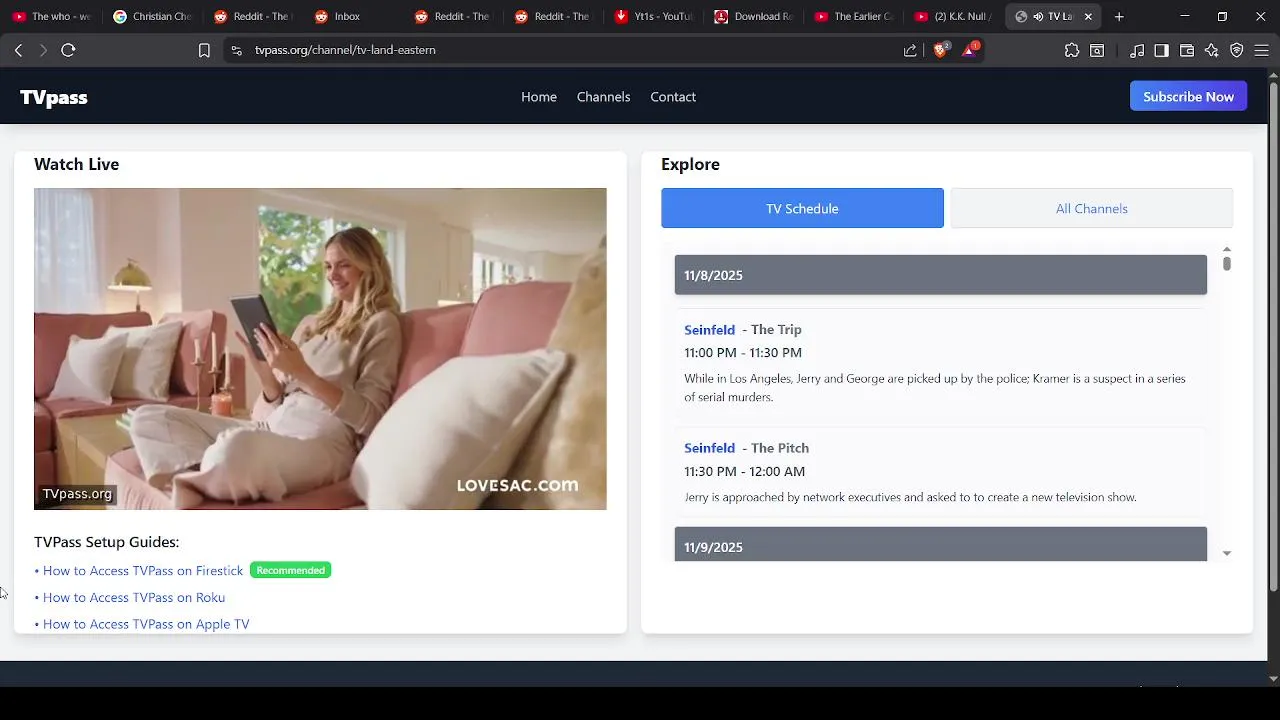Share this page via the share icon
This screenshot has width=1280, height=720.
pos(910,50)
